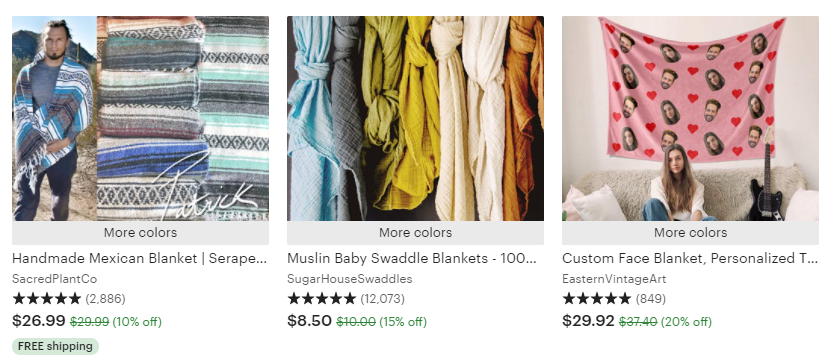
Task: Open the Custom Face Blanket product image
Action: point(690,118)
